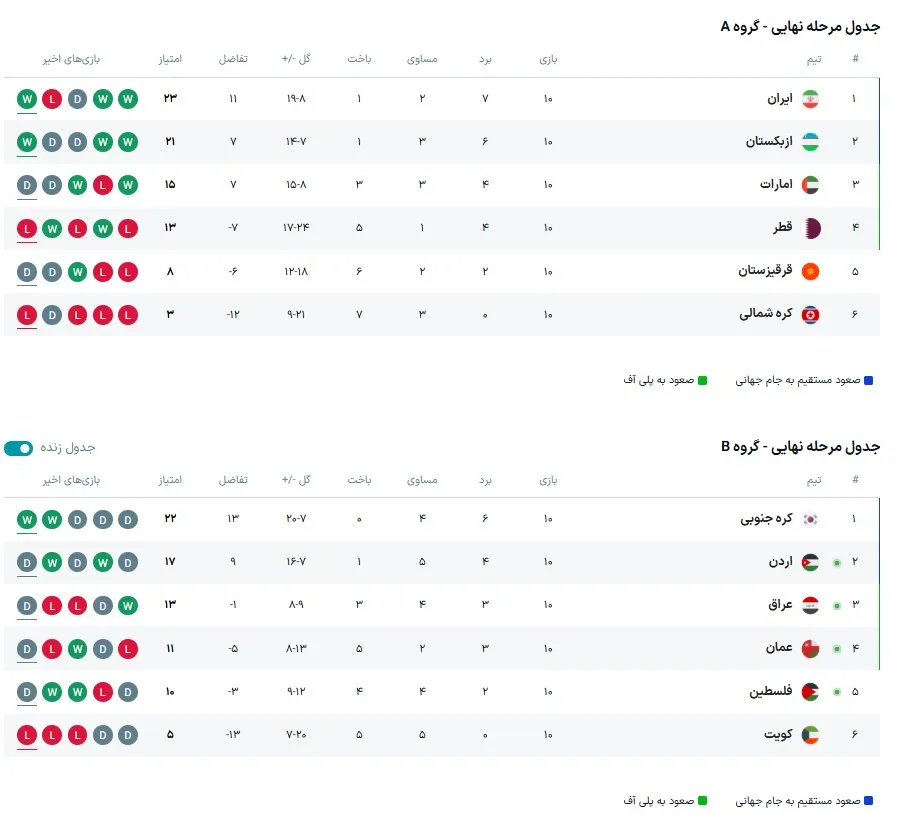
Task: Click the Kuwait flag icon
Action: [x=812, y=734]
